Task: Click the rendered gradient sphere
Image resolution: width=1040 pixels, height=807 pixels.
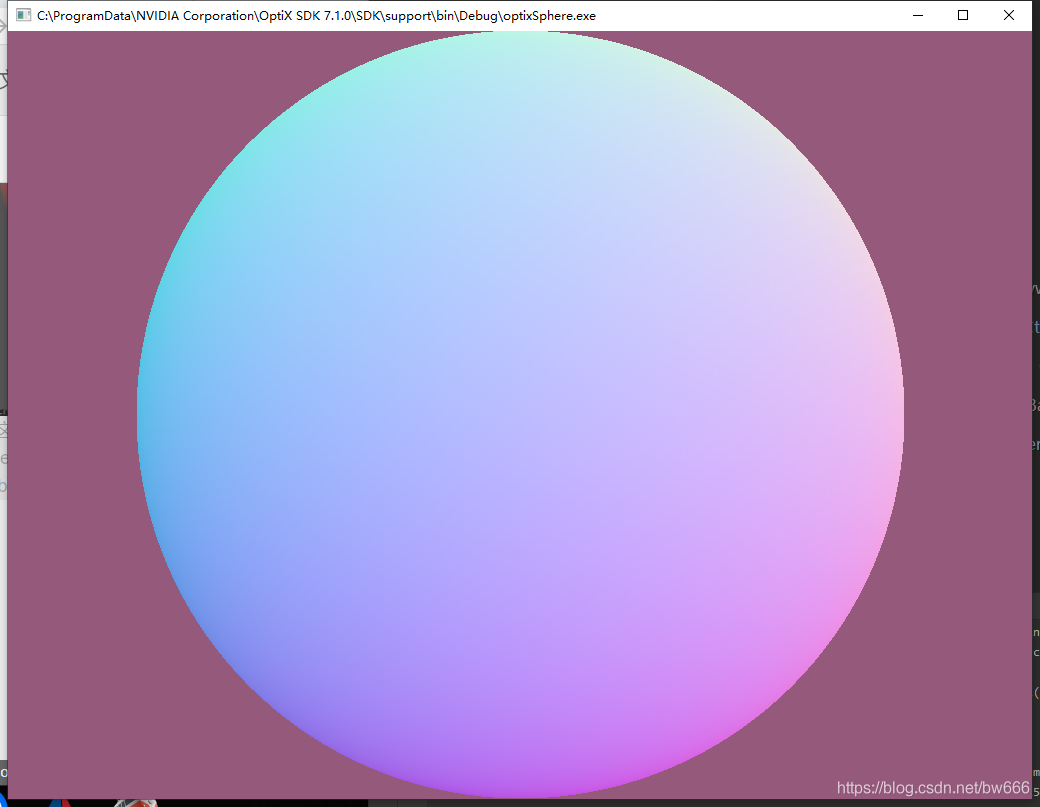Action: coord(520,414)
